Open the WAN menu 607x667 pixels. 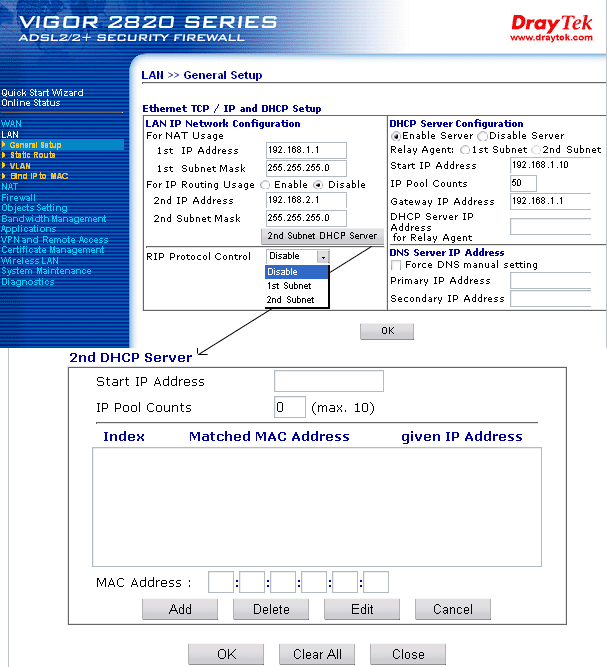click(11, 124)
